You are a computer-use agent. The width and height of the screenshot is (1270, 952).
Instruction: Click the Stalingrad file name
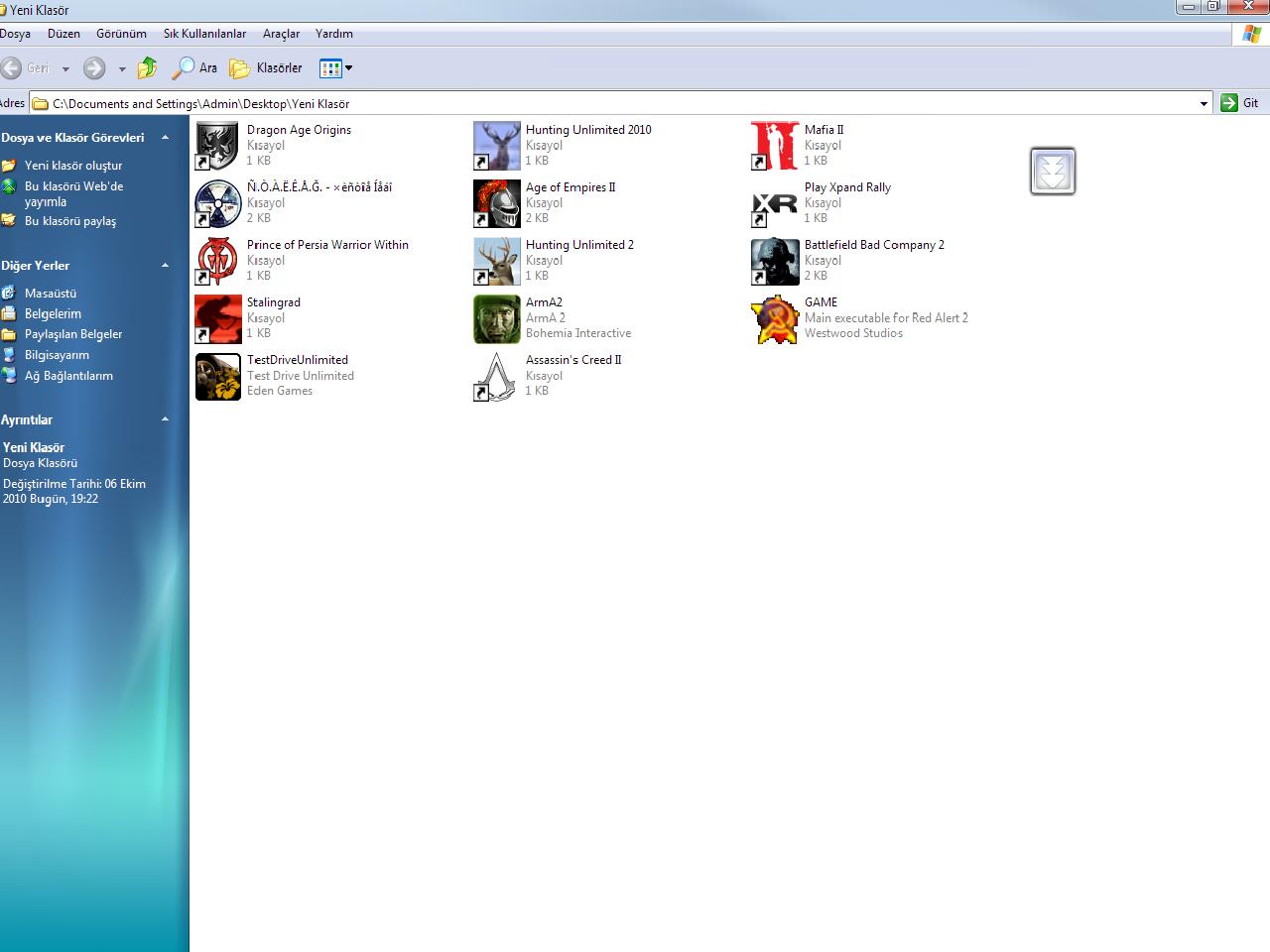point(274,302)
